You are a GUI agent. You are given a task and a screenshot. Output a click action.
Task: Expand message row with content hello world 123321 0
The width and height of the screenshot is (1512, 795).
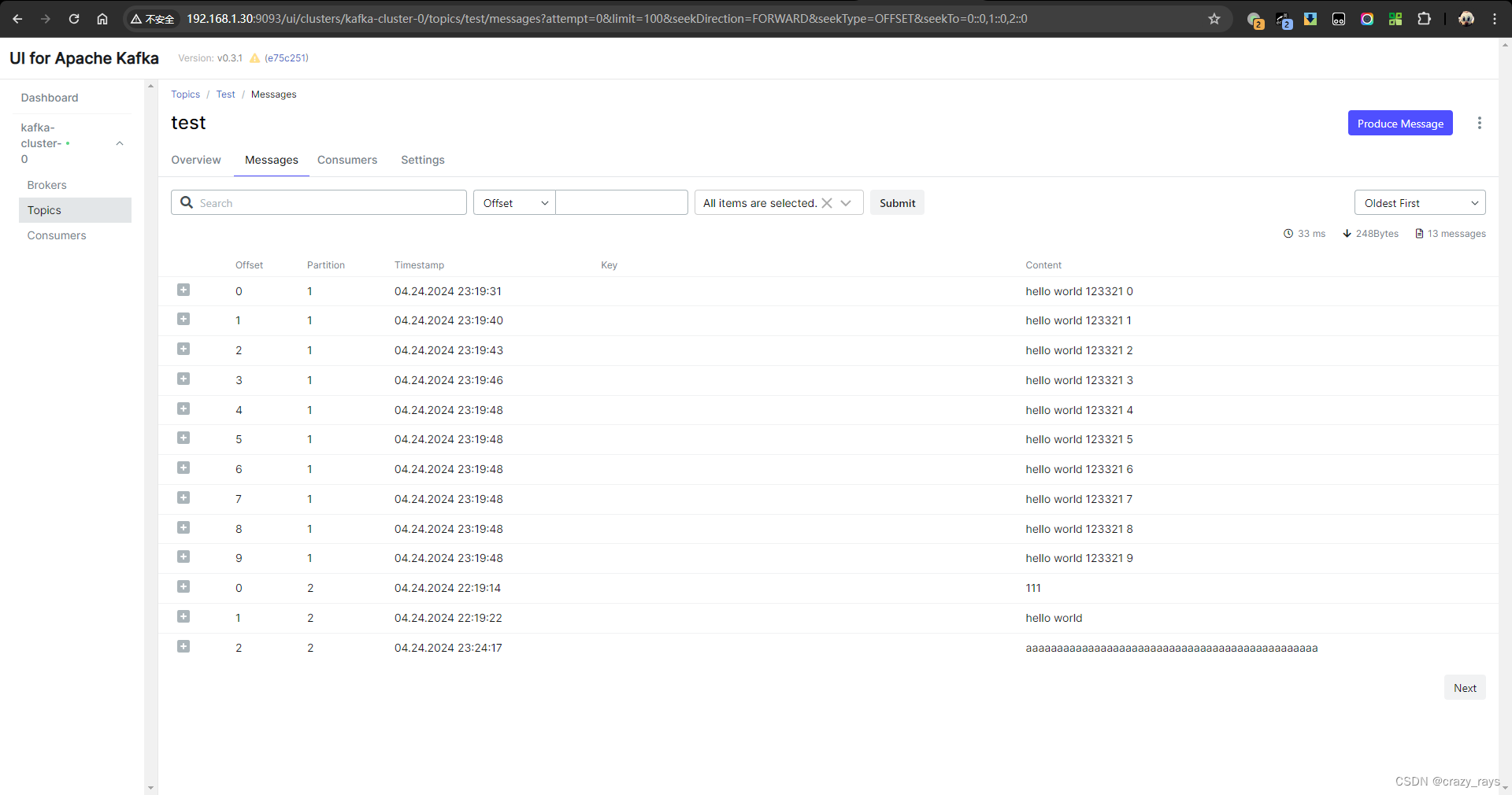[183, 290]
